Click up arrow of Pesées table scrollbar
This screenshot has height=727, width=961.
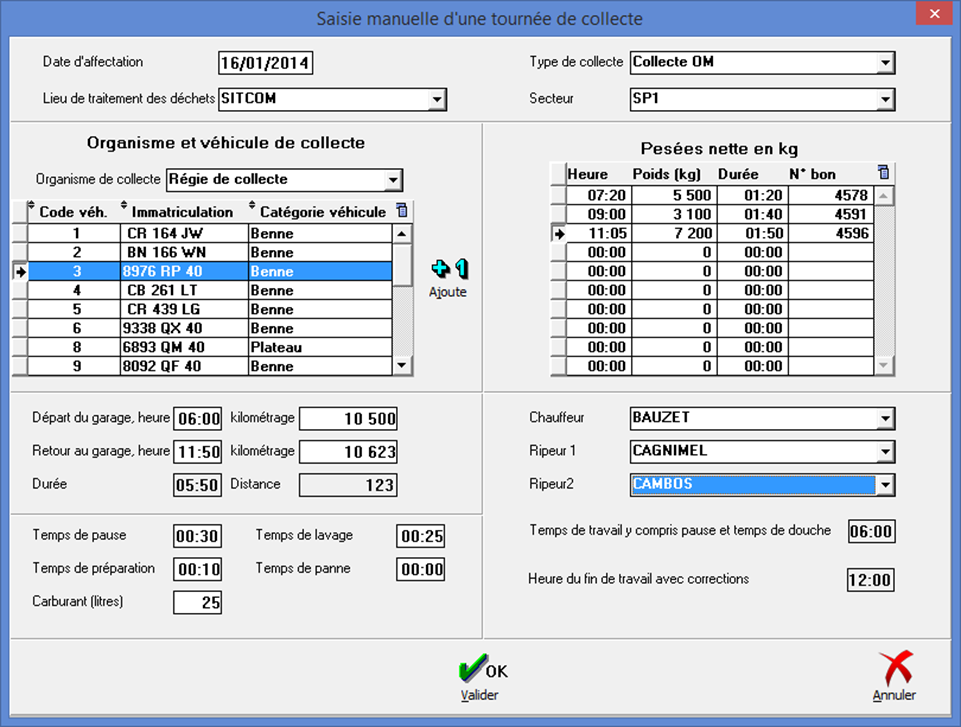pyautogui.click(x=883, y=196)
